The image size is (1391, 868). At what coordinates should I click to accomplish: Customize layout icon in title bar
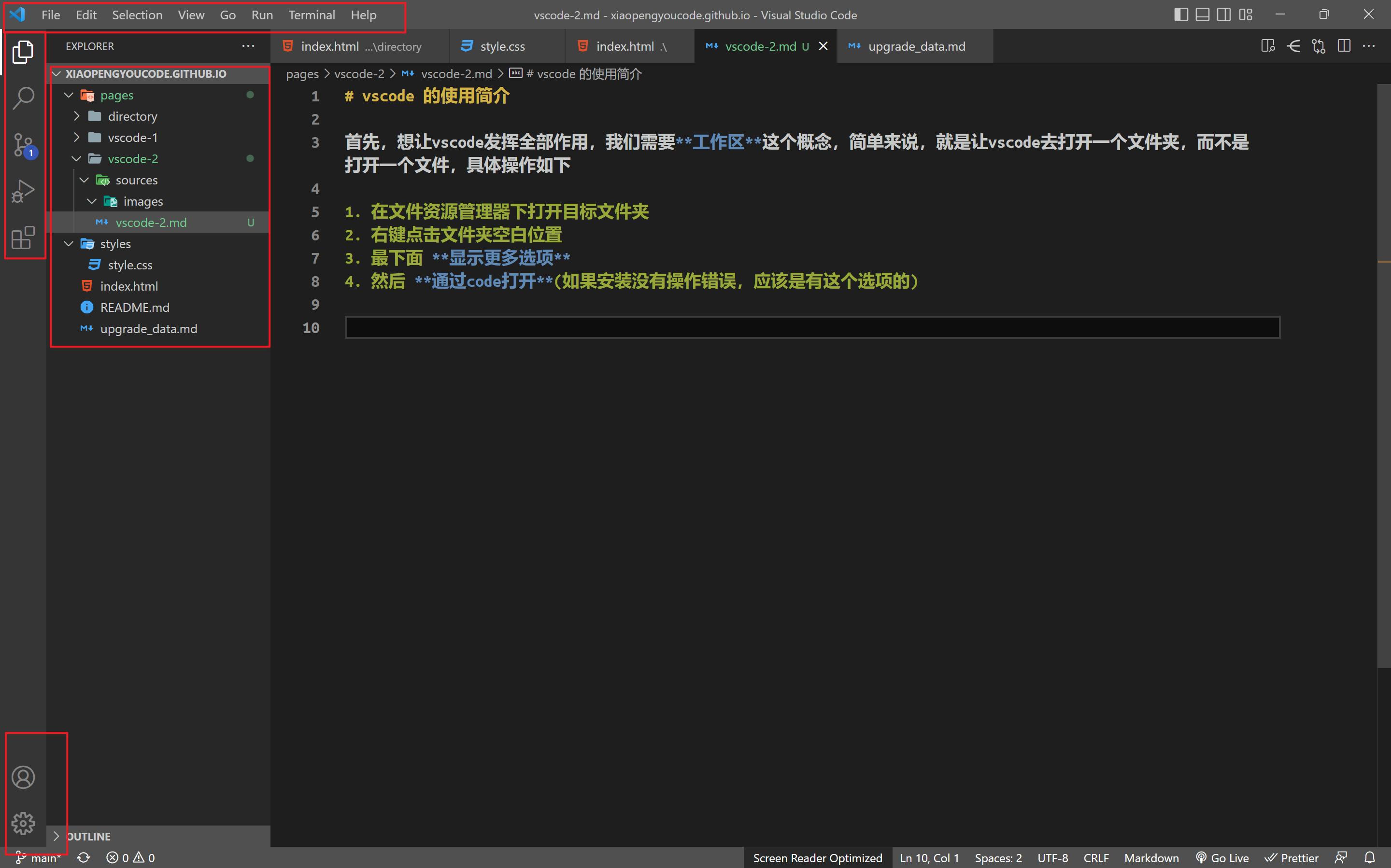coord(1245,14)
